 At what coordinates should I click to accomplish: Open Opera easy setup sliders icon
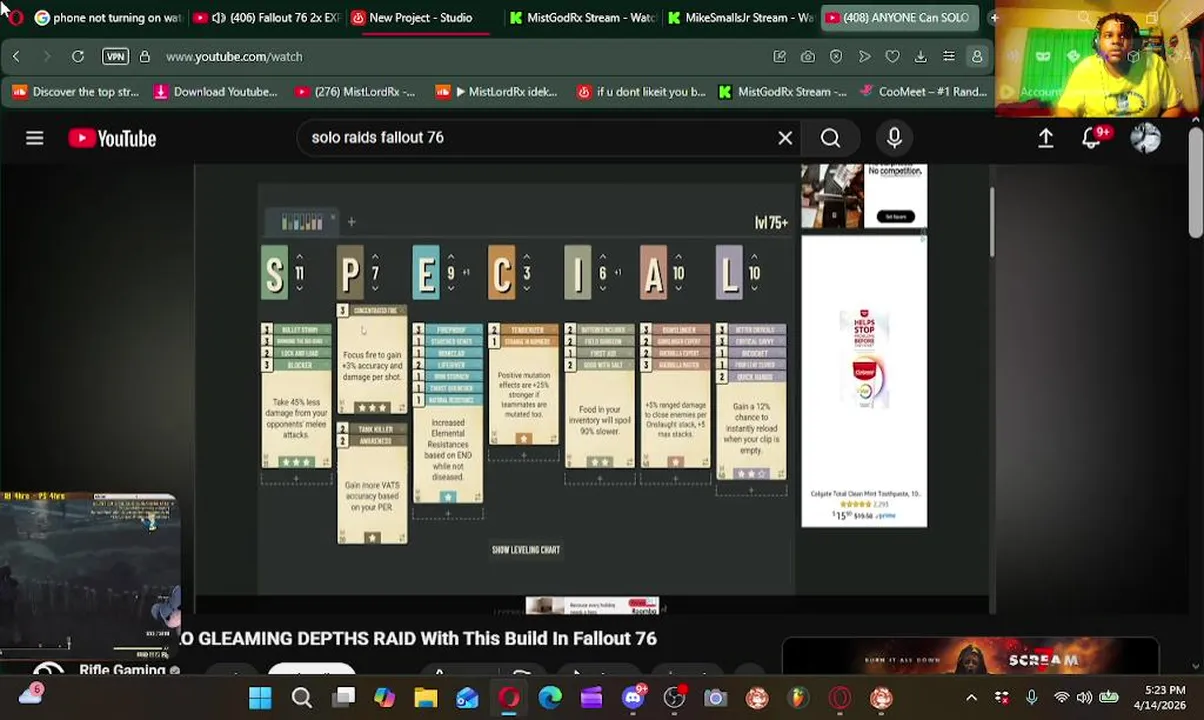coord(948,57)
